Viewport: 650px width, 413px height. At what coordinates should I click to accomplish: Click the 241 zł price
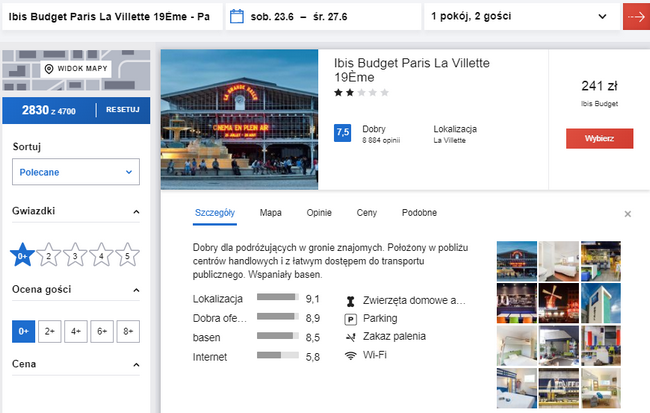(x=599, y=86)
